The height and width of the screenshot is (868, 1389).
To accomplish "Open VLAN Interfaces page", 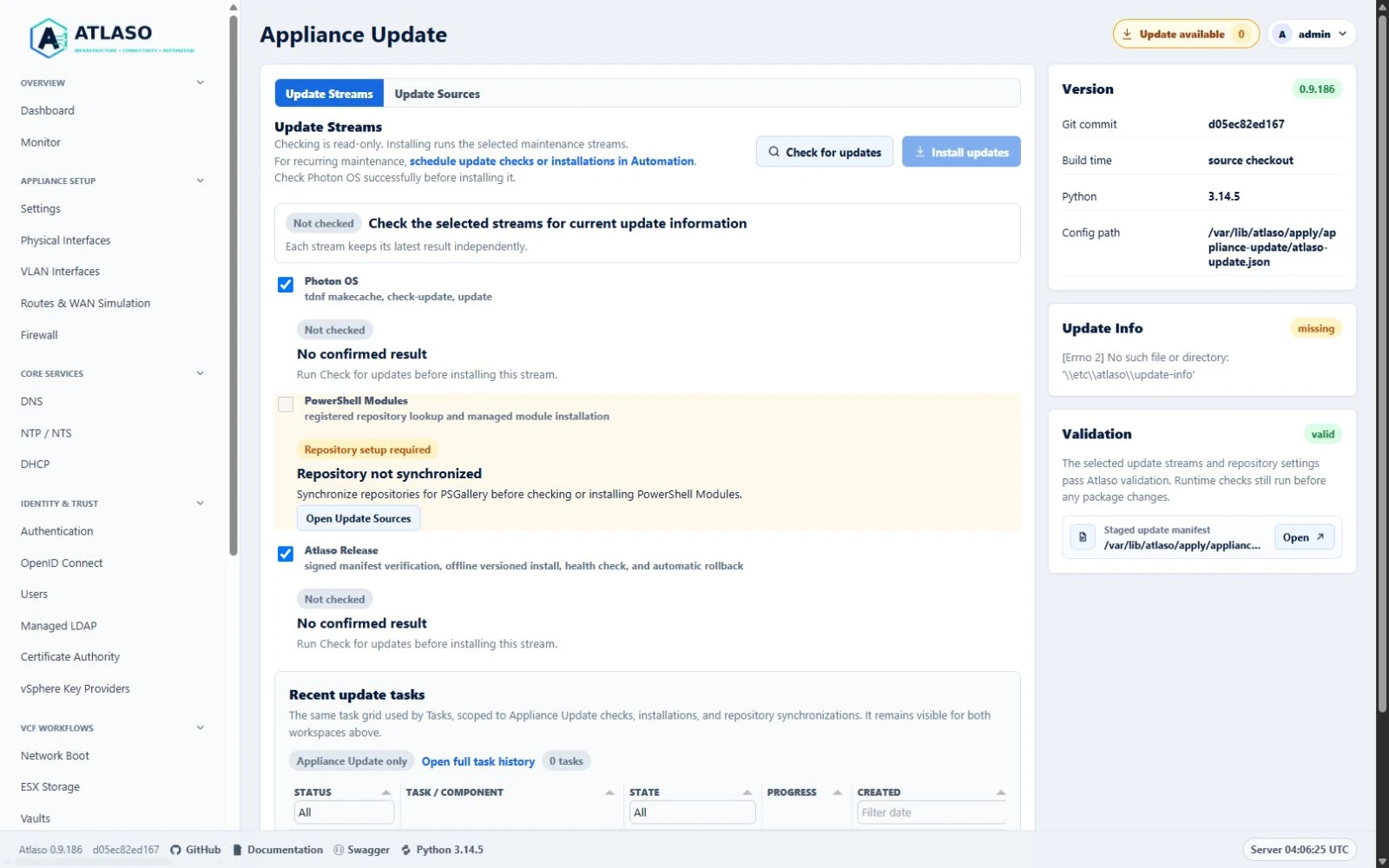I will click(60, 272).
